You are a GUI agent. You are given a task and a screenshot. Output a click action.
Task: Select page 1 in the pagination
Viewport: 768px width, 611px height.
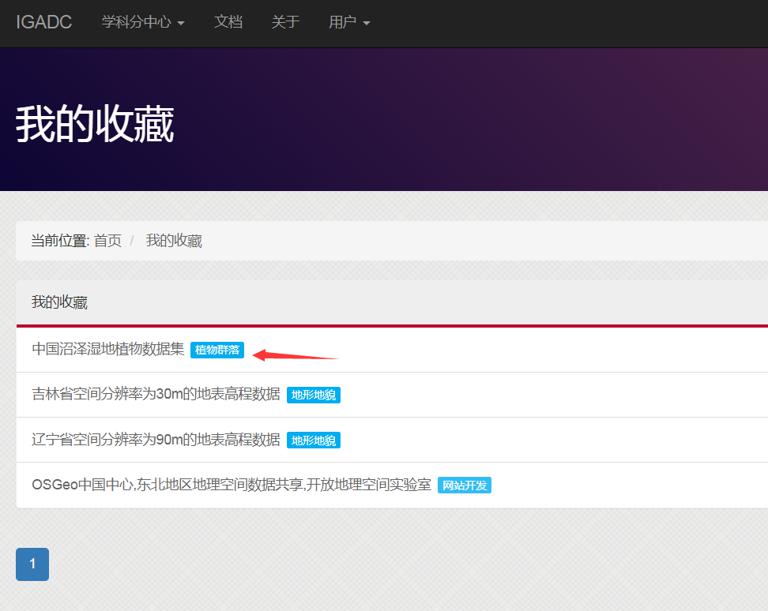(x=32, y=564)
